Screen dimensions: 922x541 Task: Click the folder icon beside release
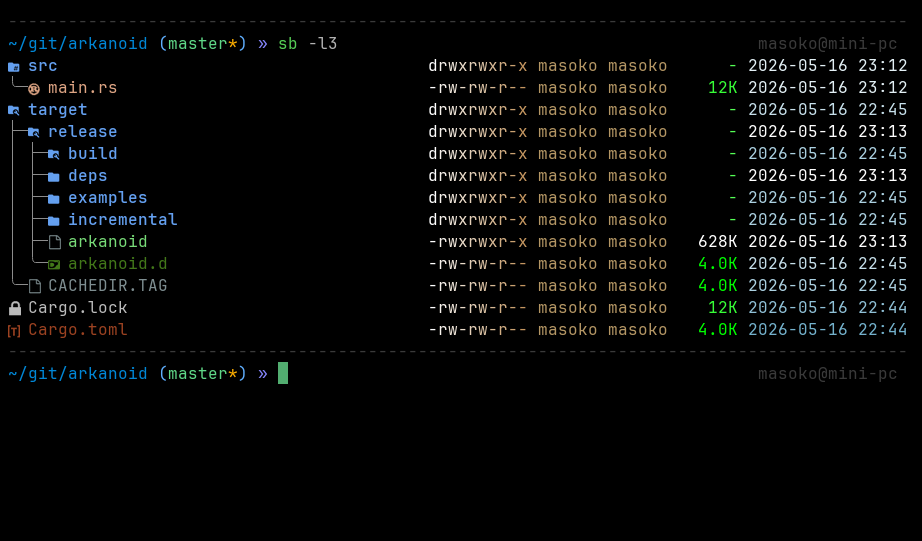click(34, 132)
